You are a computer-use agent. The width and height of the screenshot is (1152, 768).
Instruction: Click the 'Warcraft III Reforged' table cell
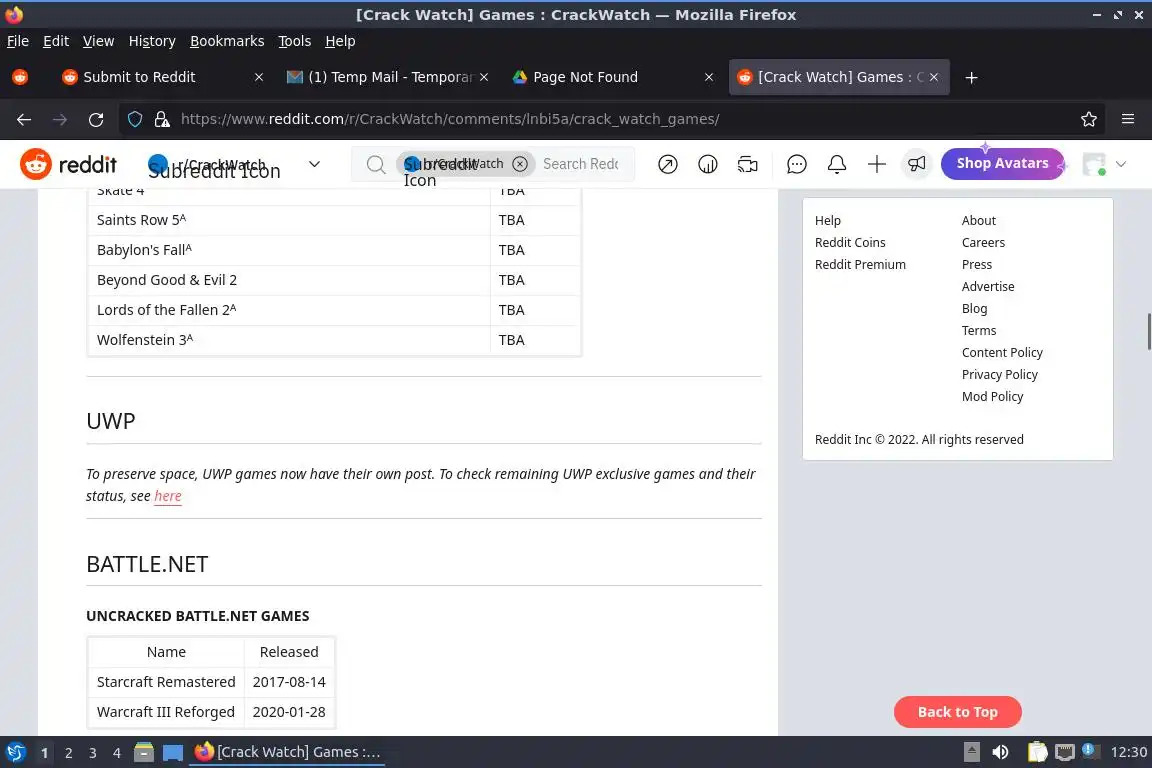166,712
